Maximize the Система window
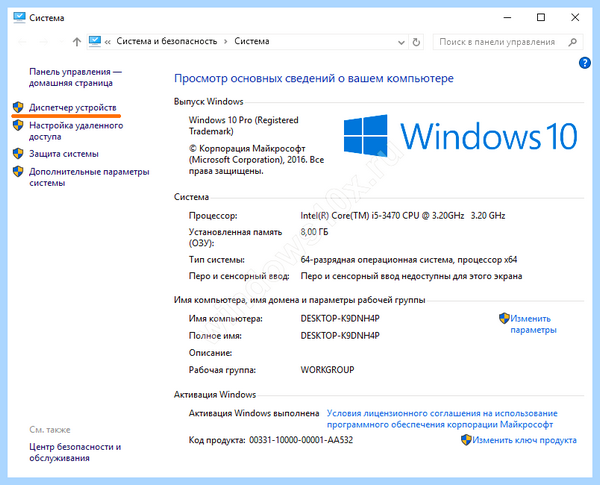 (541, 18)
